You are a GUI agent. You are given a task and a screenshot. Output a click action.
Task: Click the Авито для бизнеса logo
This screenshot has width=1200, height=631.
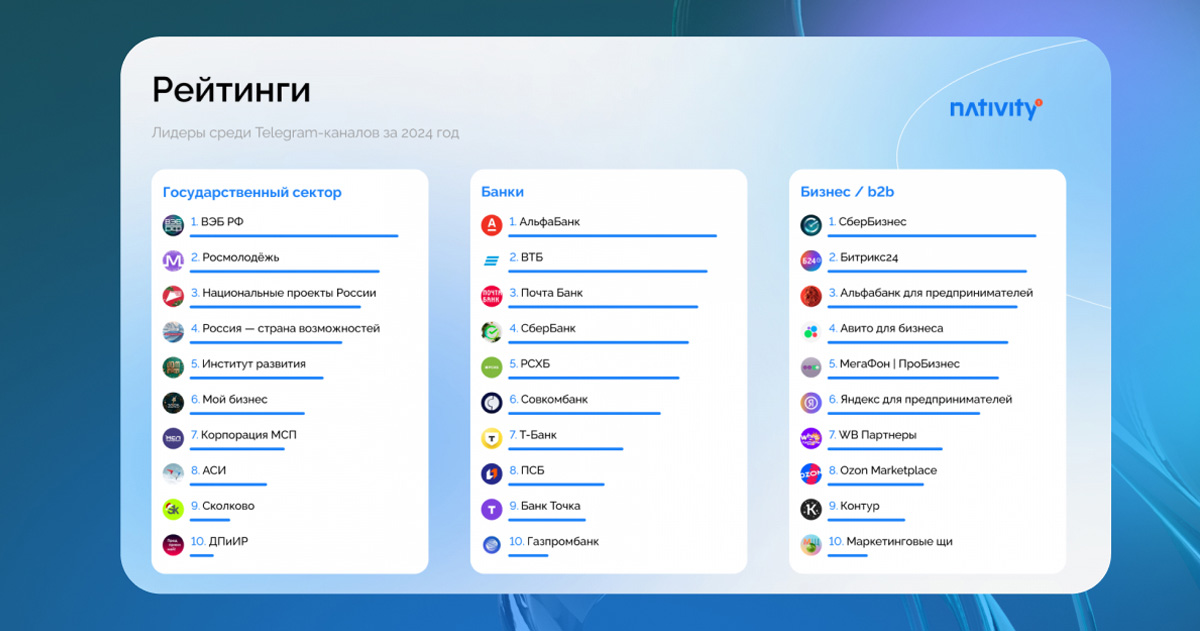[811, 332]
